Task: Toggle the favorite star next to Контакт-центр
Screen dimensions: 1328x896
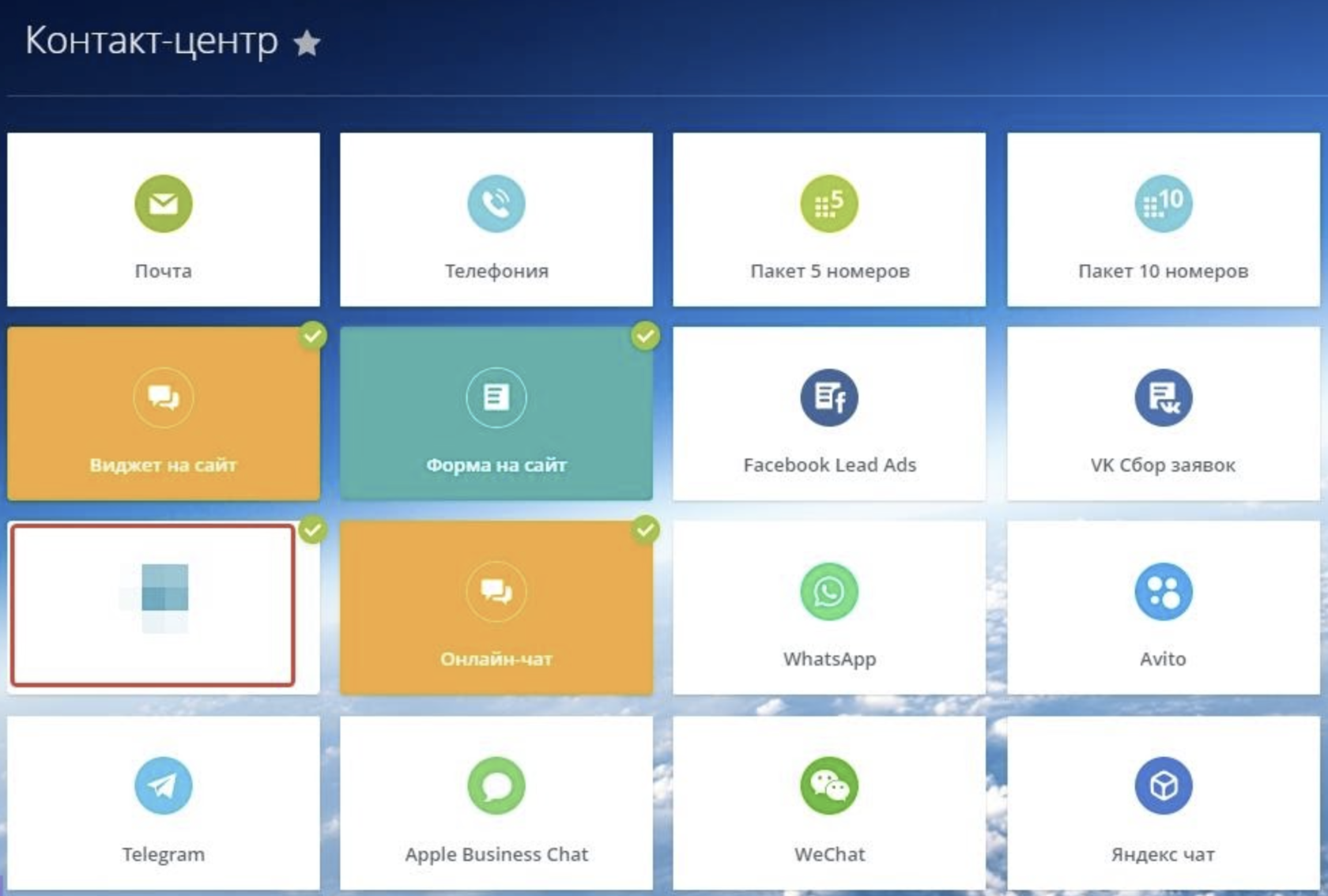Action: click(307, 43)
